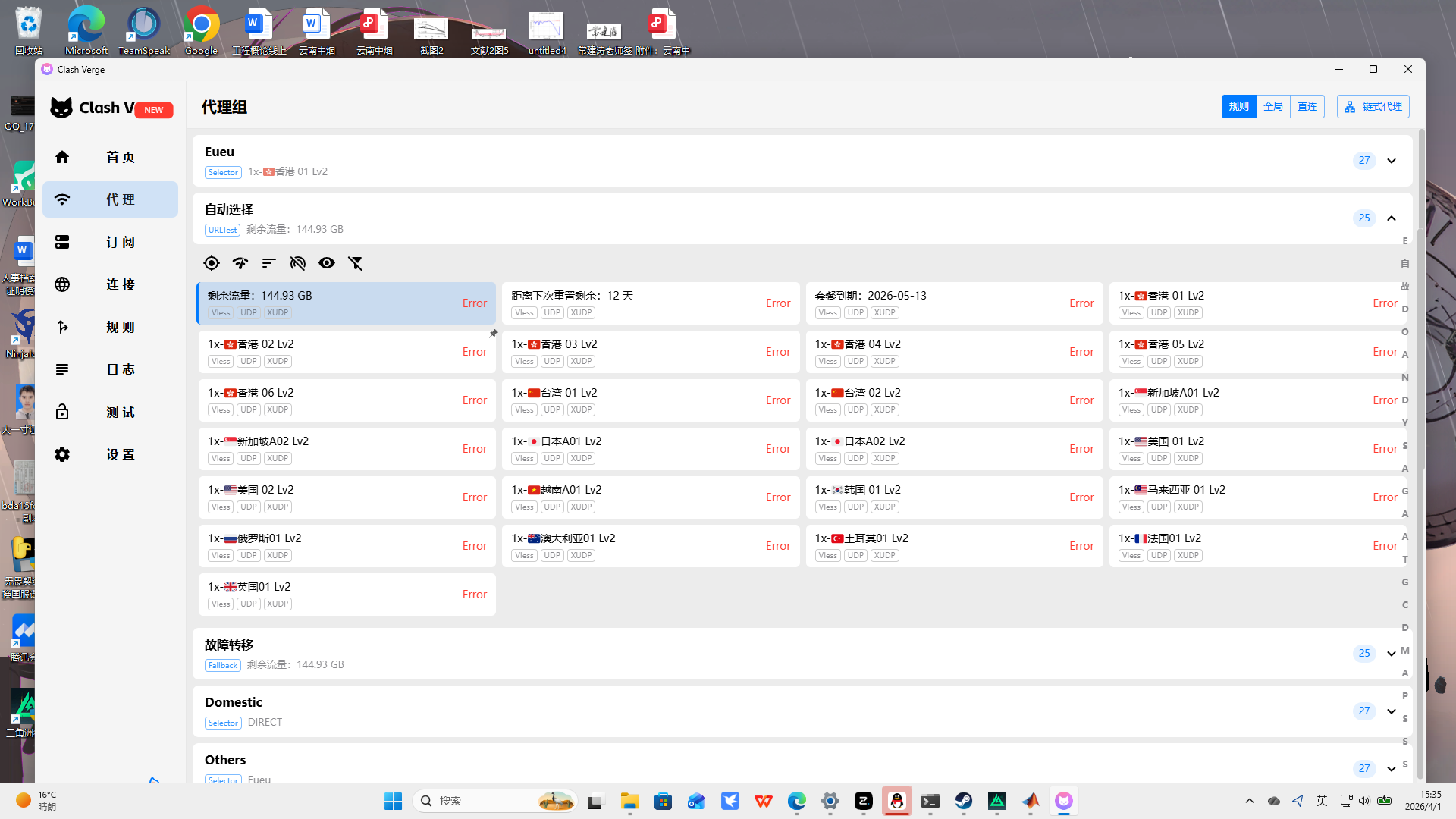Image resolution: width=1456 pixels, height=819 pixels.
Task: Click the 链式代理 chain proxy button
Action: [x=1373, y=106]
